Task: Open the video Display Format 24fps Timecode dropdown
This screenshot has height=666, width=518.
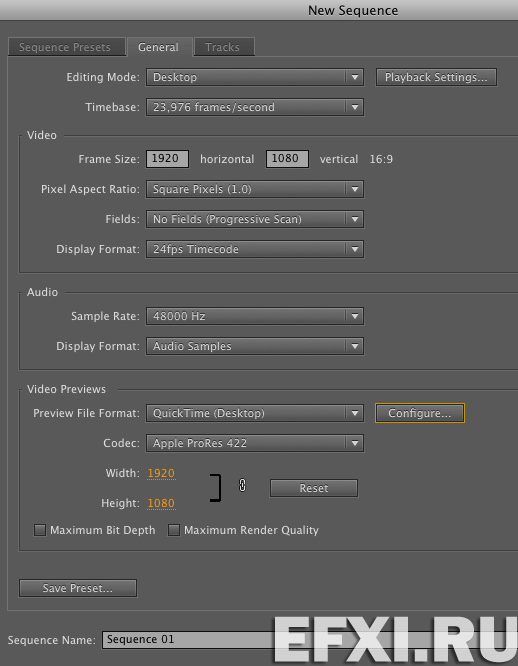Action: pos(255,249)
